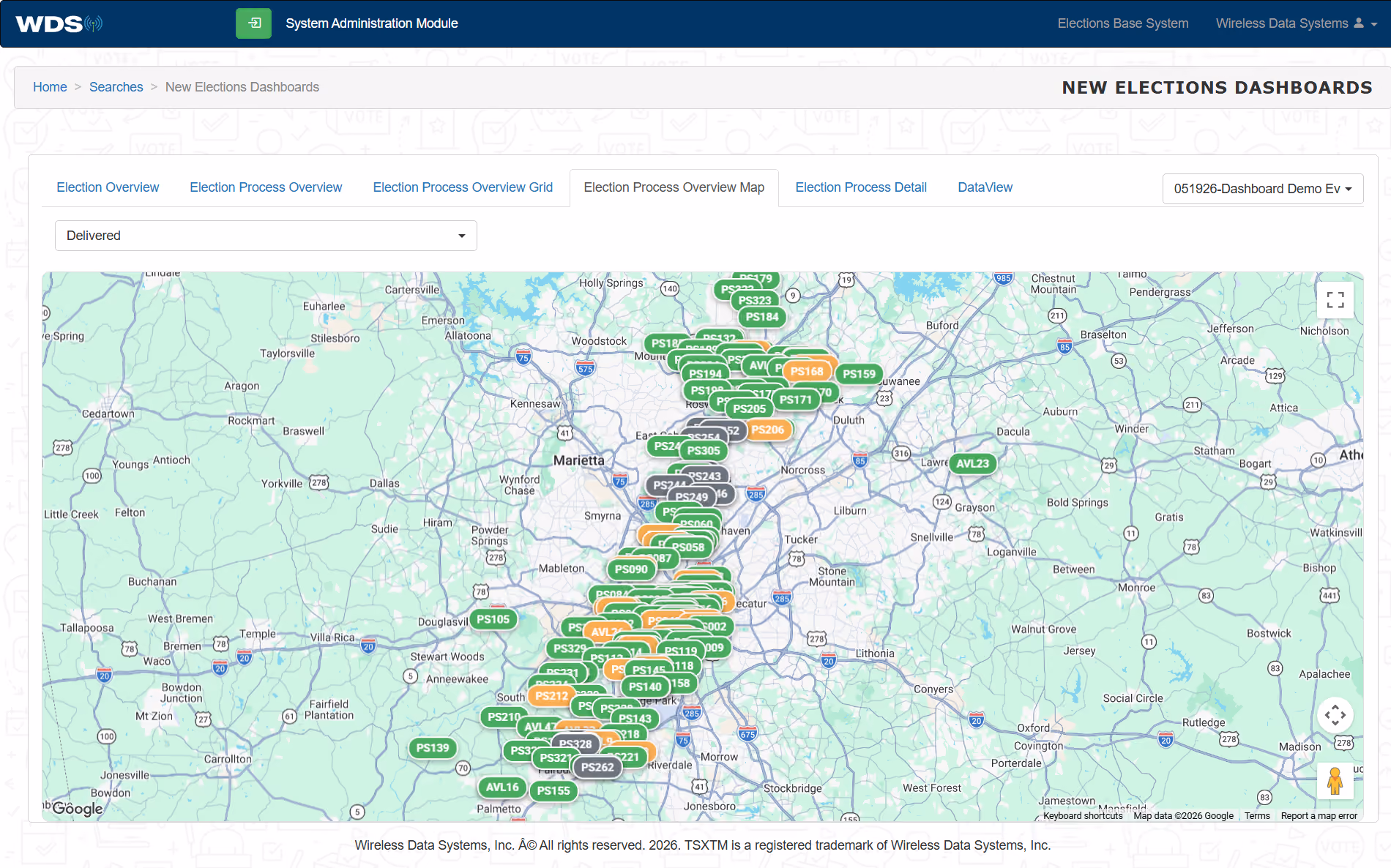Screen dimensions: 1391x868
Task: Click the green sidebar toggle icon
Action: [x=253, y=23]
